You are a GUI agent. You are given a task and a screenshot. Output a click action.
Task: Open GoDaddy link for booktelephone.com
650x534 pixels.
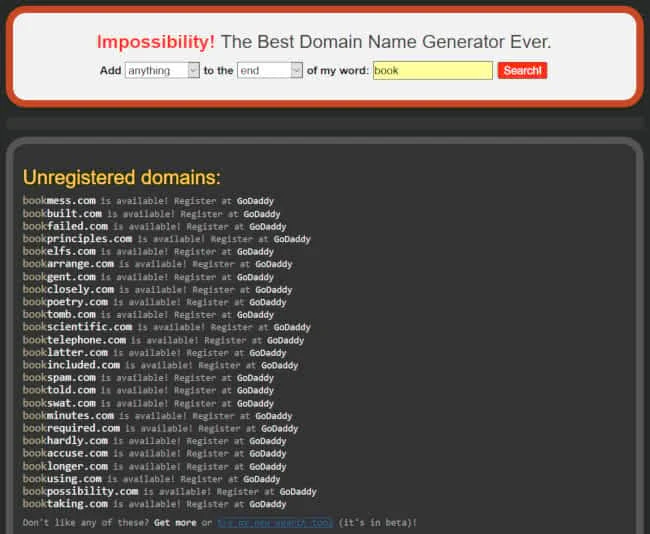pos(285,340)
